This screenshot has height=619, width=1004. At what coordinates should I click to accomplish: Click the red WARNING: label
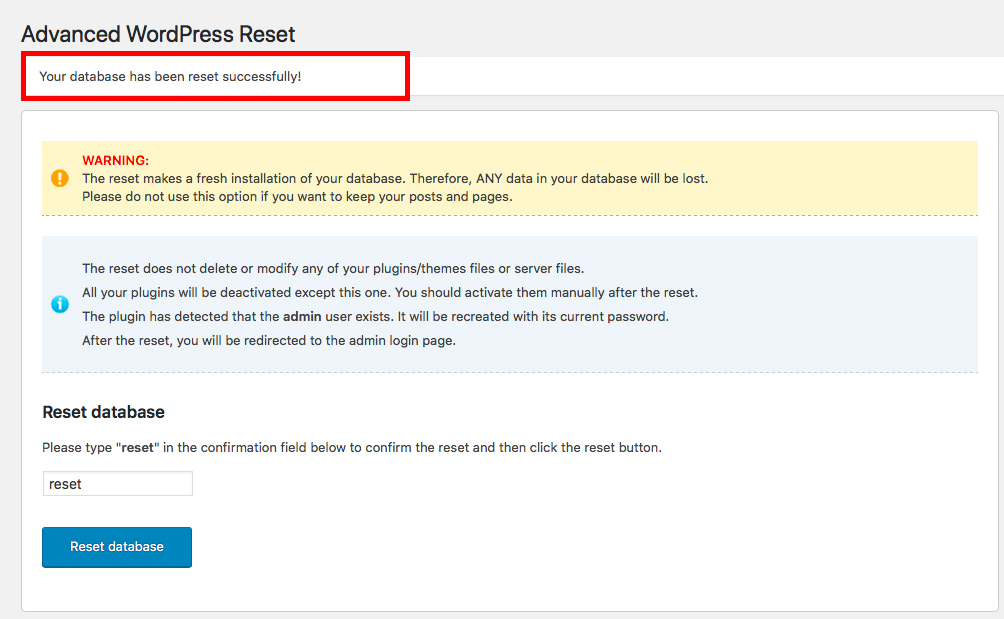(115, 160)
